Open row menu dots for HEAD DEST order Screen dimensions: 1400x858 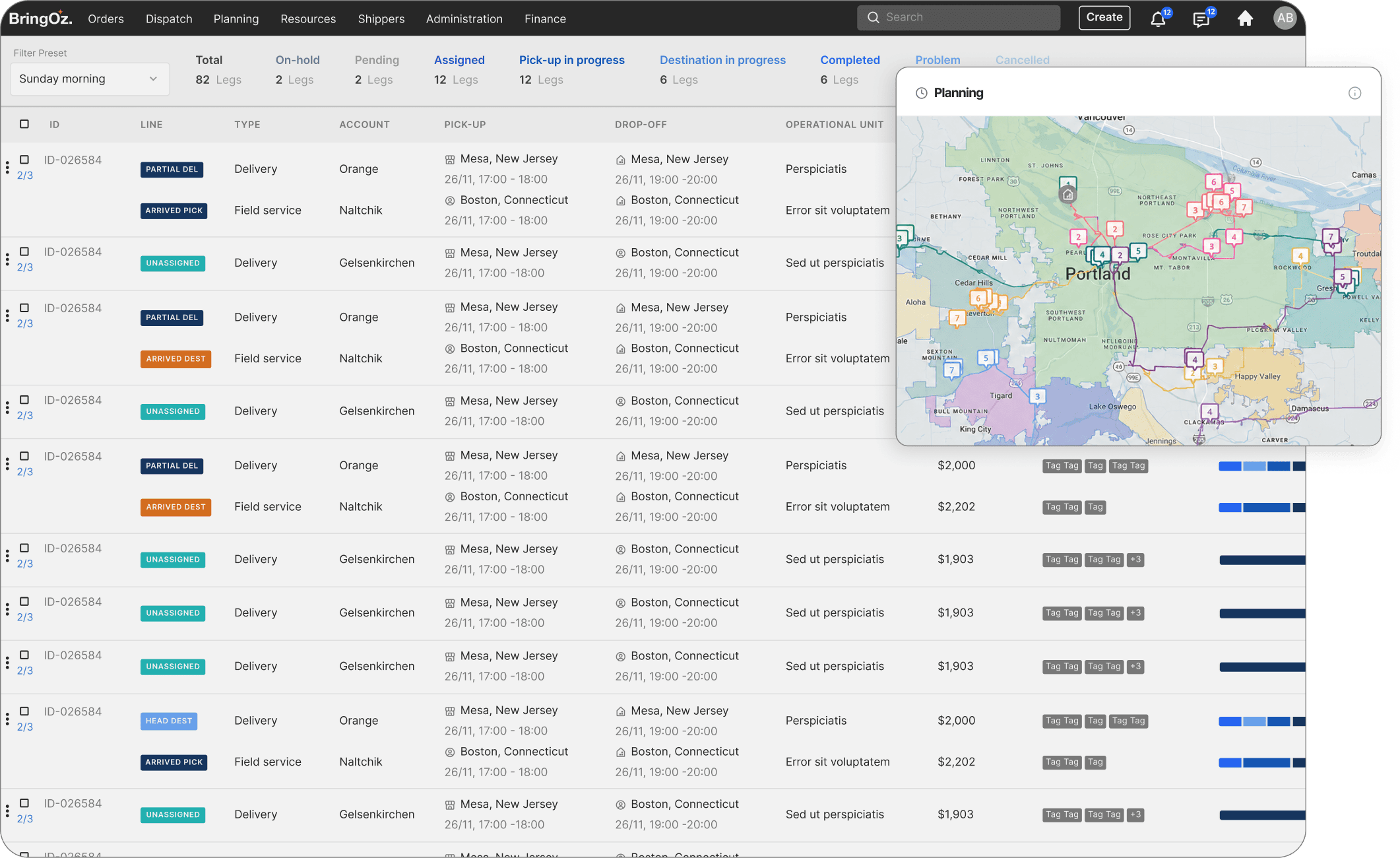pyautogui.click(x=7, y=719)
